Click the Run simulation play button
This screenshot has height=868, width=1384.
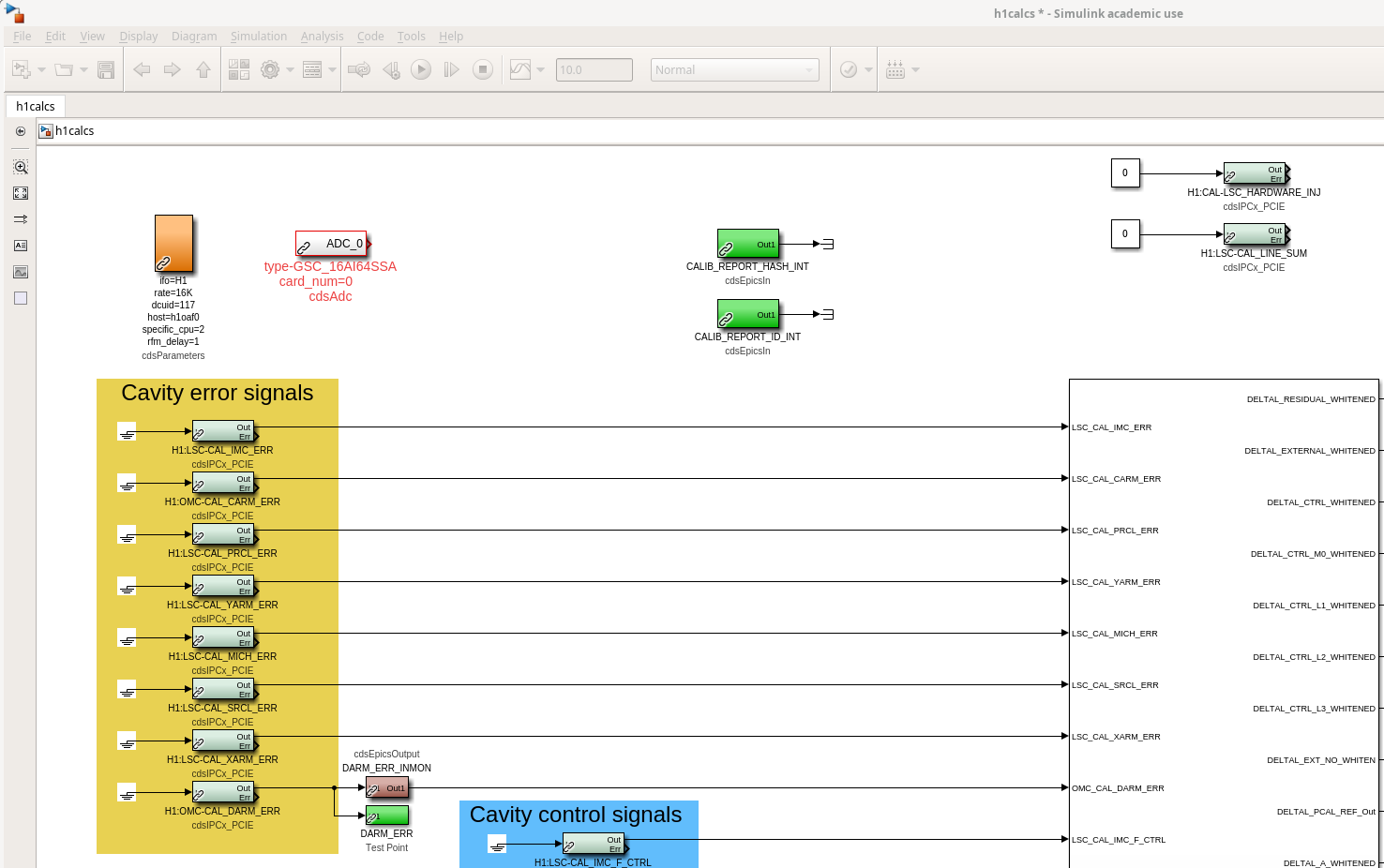[x=421, y=70]
